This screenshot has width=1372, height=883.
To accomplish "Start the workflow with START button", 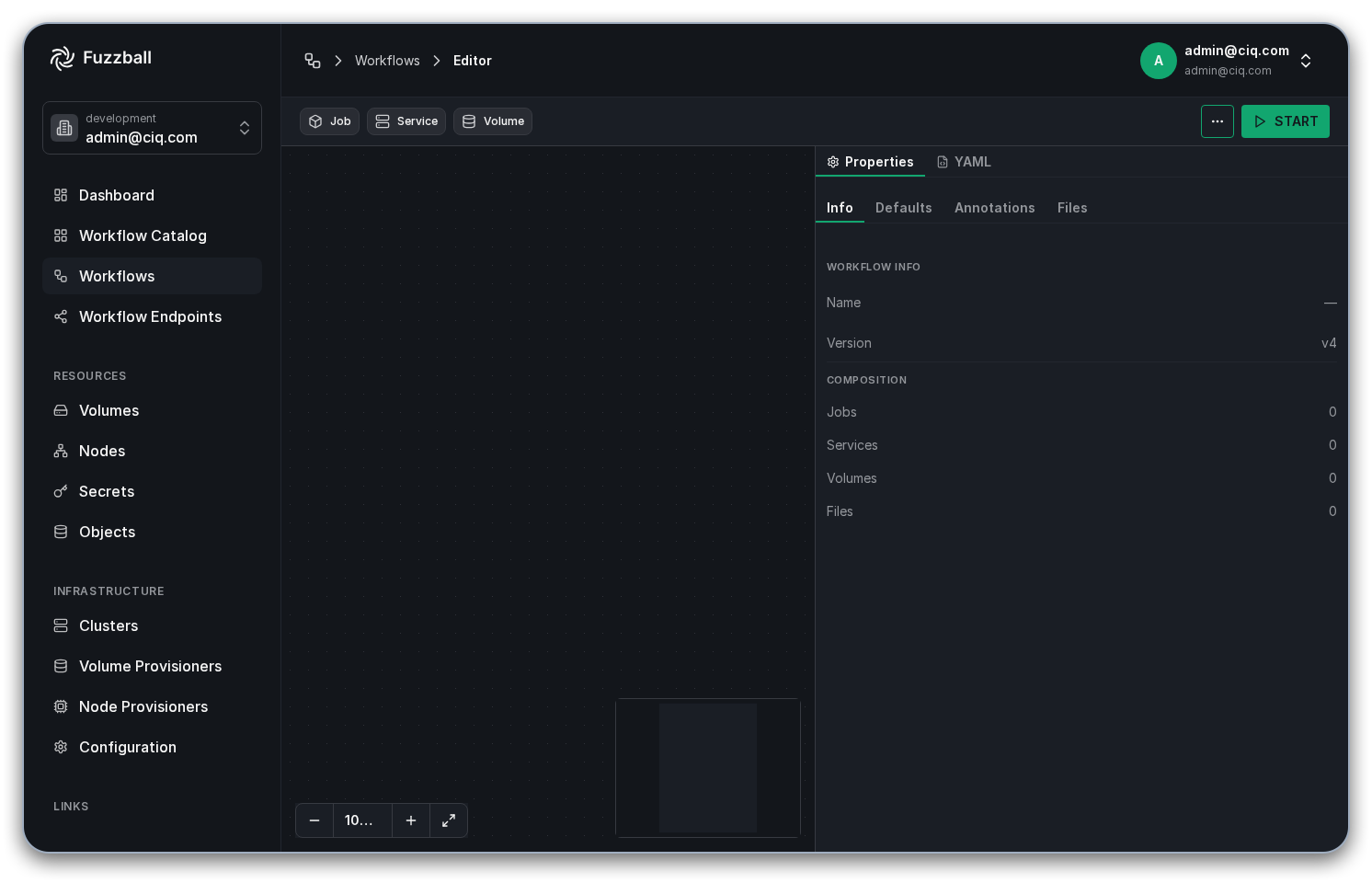I will pyautogui.click(x=1286, y=121).
